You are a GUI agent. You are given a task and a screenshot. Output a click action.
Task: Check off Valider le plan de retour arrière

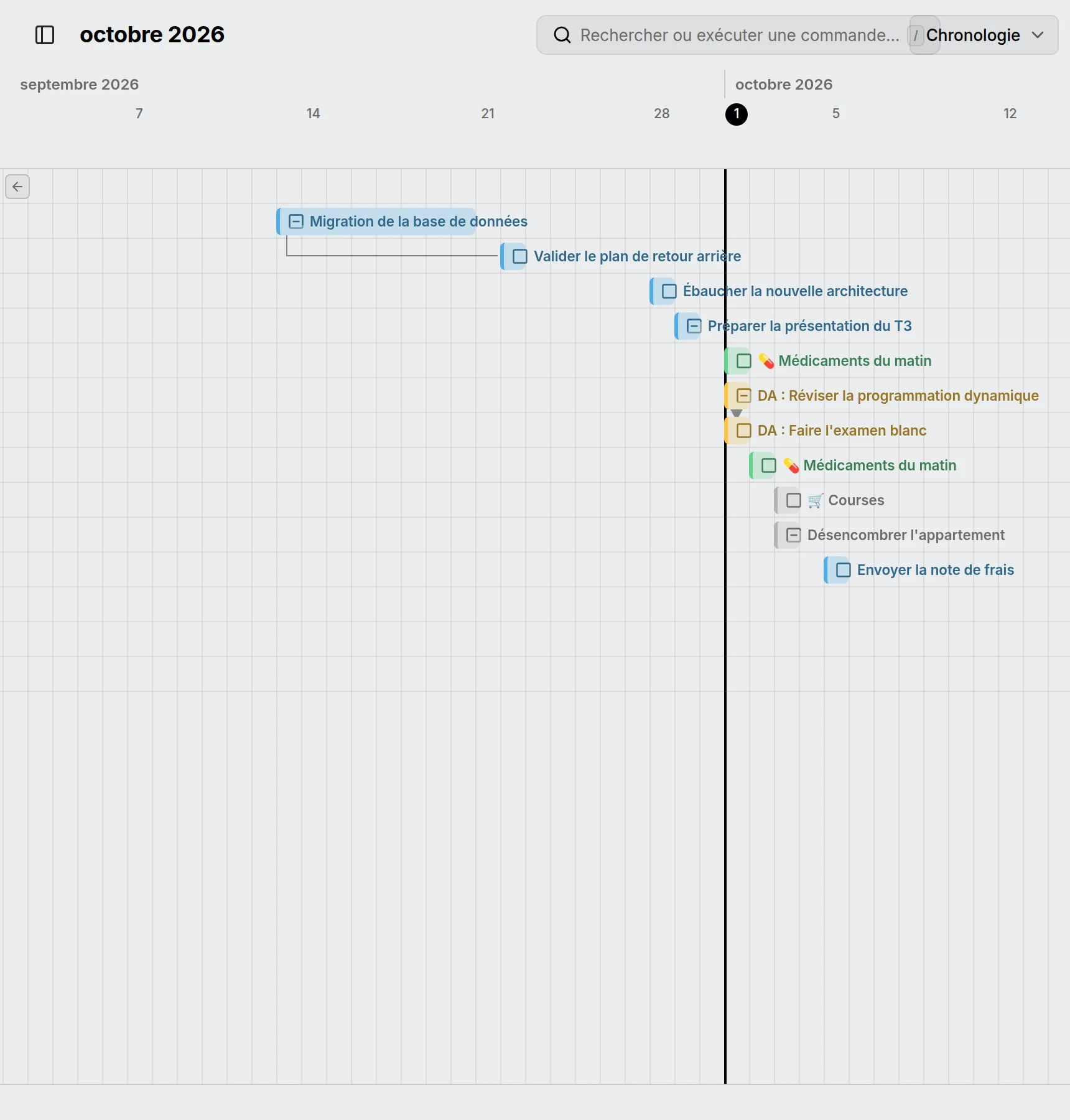pyautogui.click(x=520, y=256)
